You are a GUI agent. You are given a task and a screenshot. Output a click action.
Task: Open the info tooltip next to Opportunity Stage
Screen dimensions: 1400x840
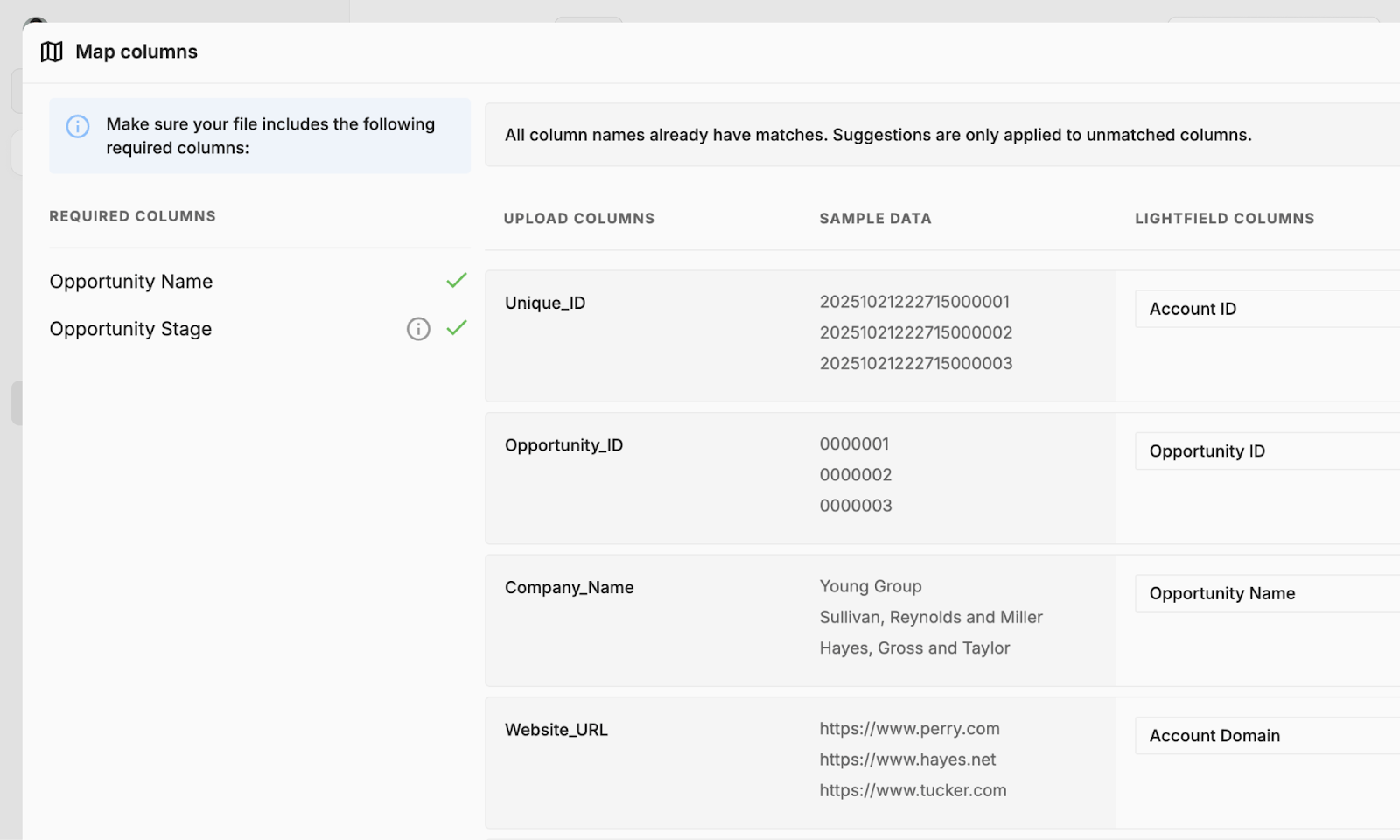pyautogui.click(x=418, y=330)
